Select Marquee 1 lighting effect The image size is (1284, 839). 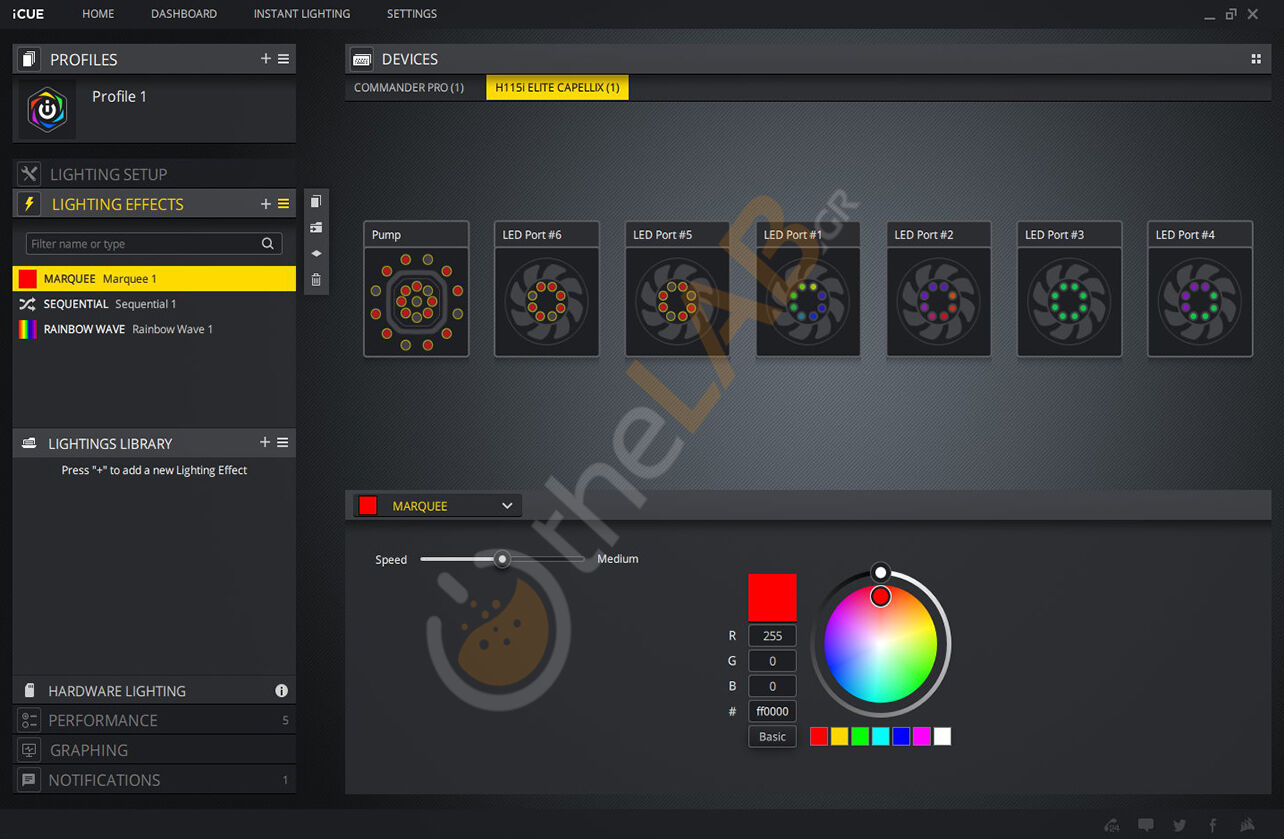click(x=154, y=279)
